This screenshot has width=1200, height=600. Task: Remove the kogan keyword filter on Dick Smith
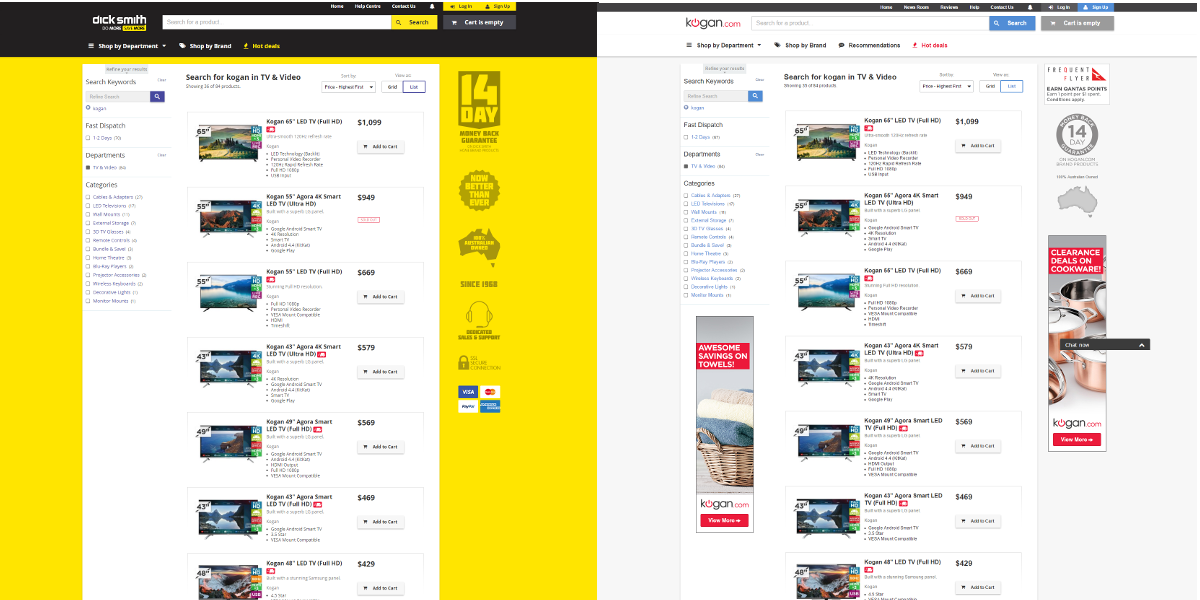(x=88, y=108)
